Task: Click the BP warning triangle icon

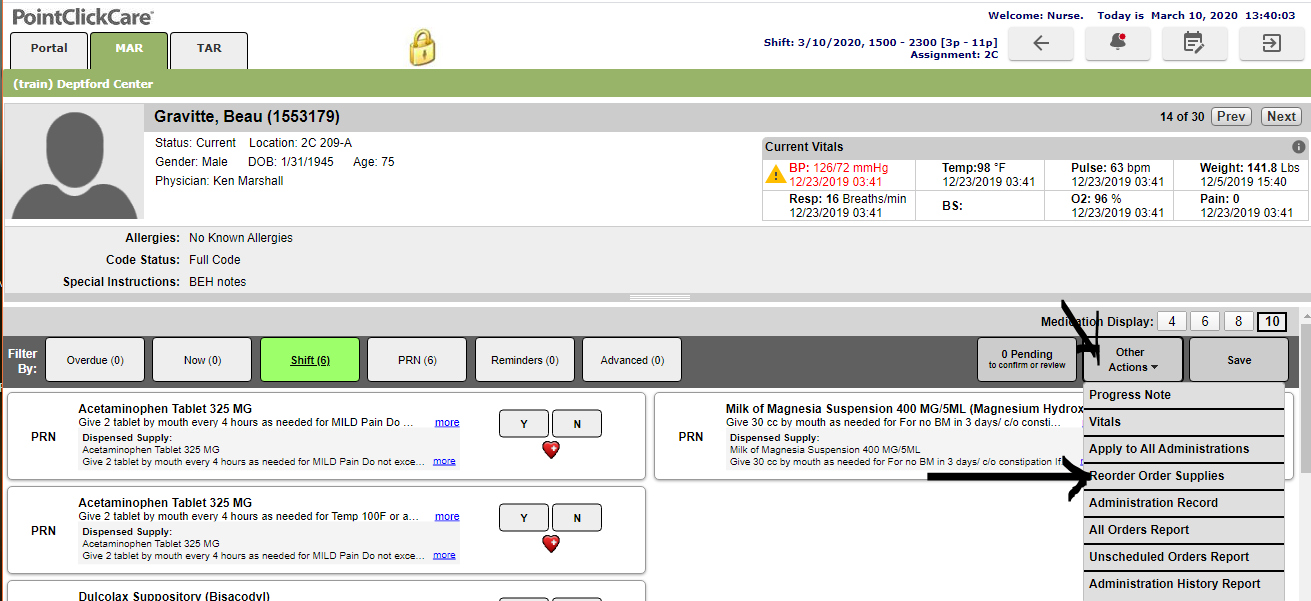Action: tap(776, 174)
